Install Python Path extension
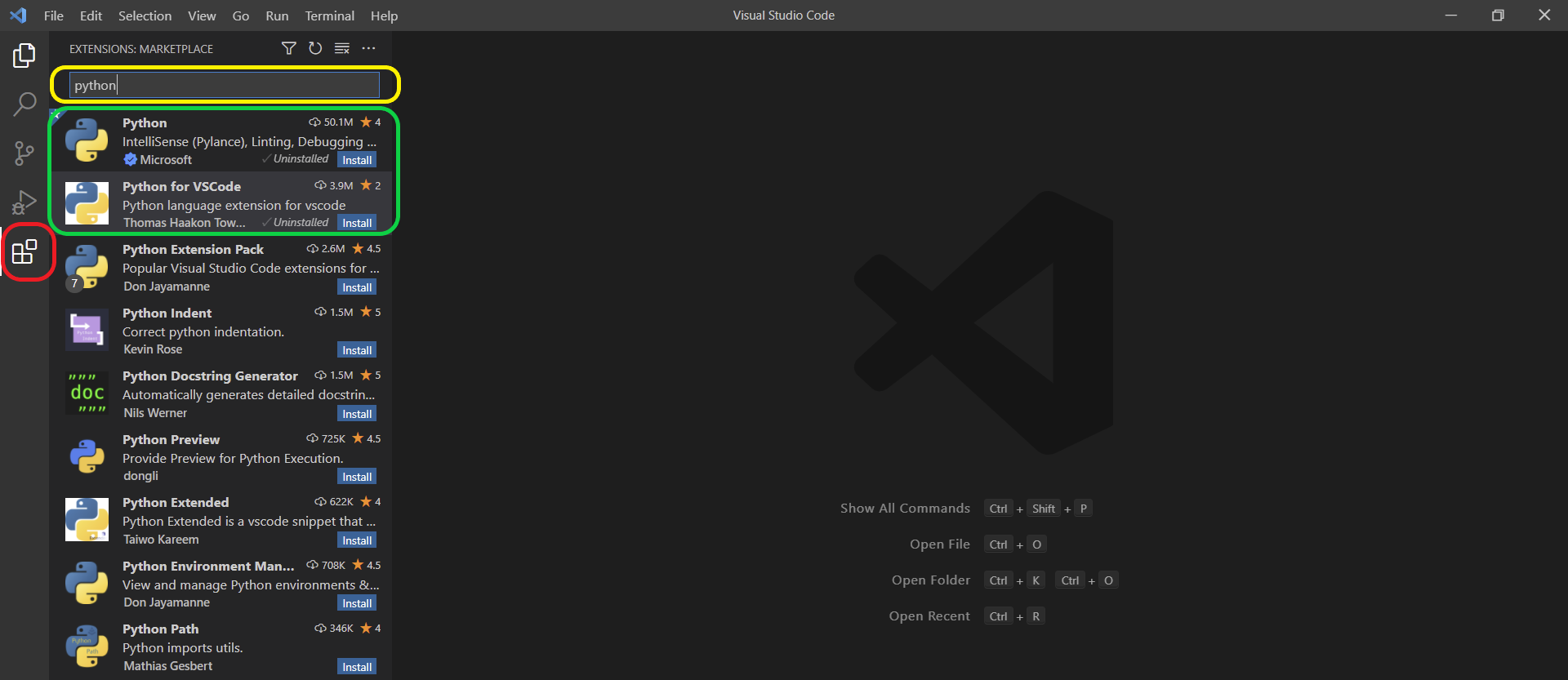 [x=357, y=667]
